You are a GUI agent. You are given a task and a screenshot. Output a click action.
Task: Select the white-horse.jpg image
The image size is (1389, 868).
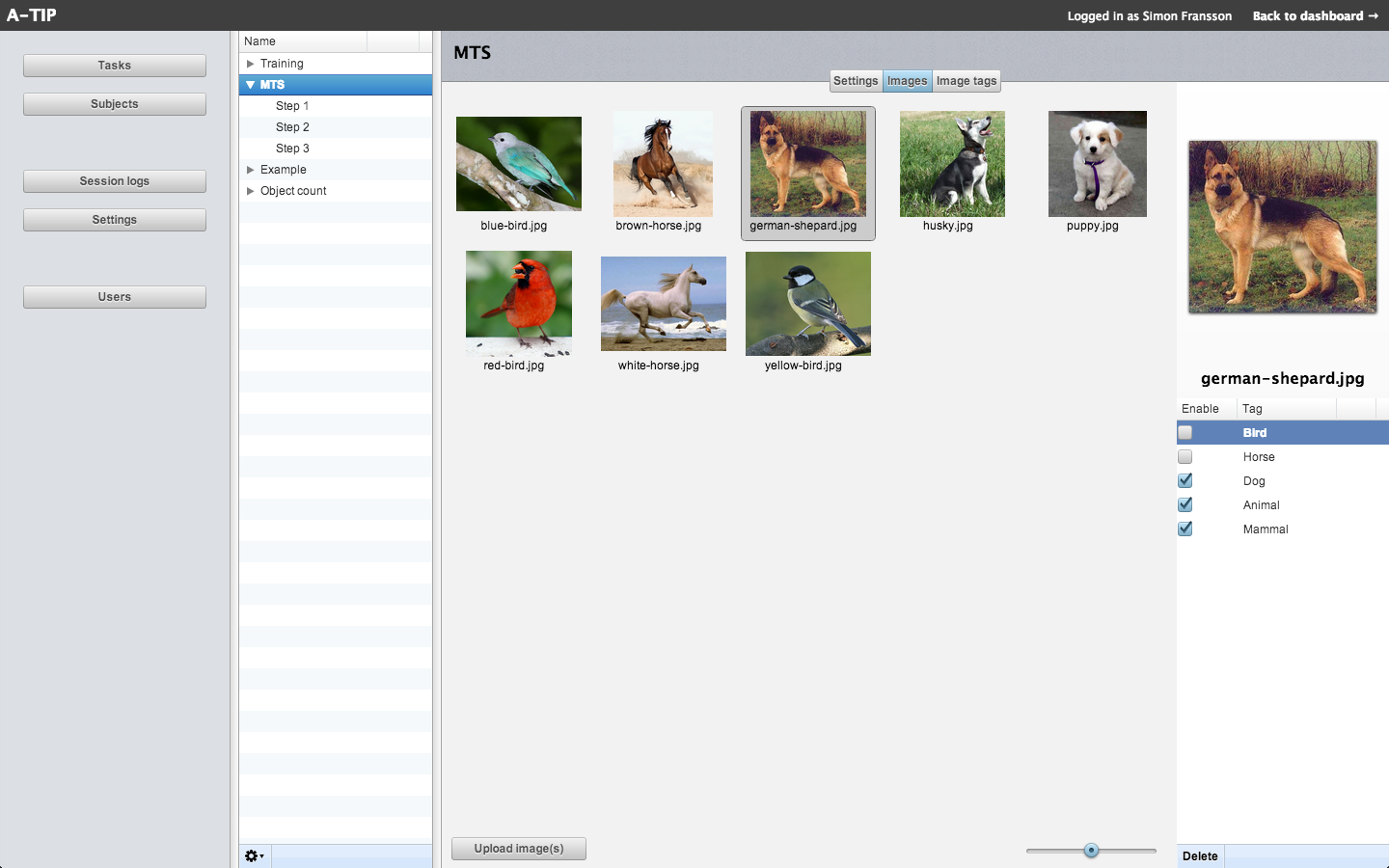point(663,304)
